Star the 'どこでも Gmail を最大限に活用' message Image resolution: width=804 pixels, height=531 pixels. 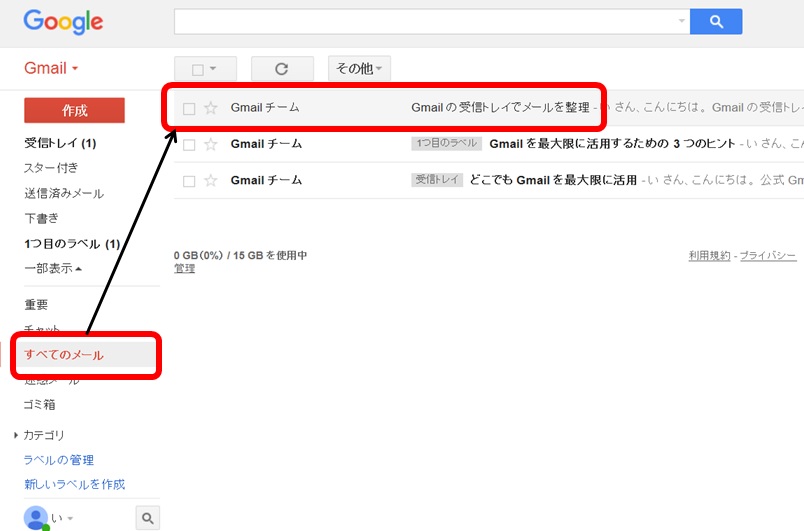(211, 180)
